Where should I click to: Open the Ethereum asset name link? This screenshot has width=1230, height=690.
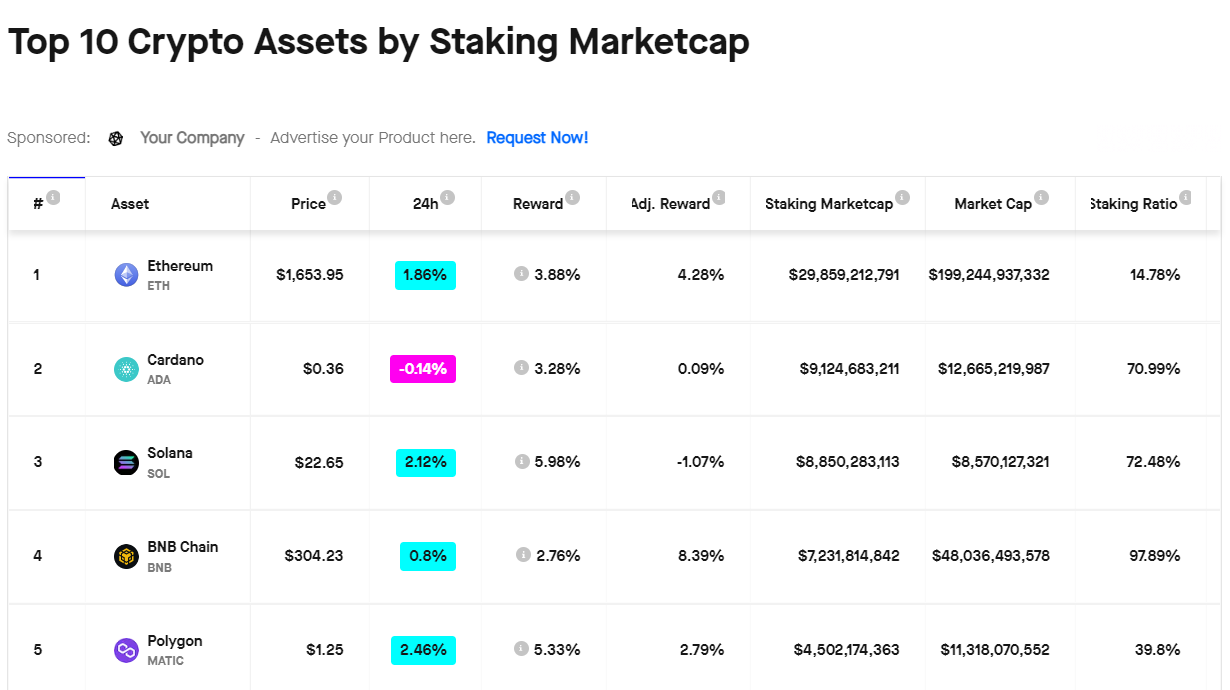click(x=180, y=266)
